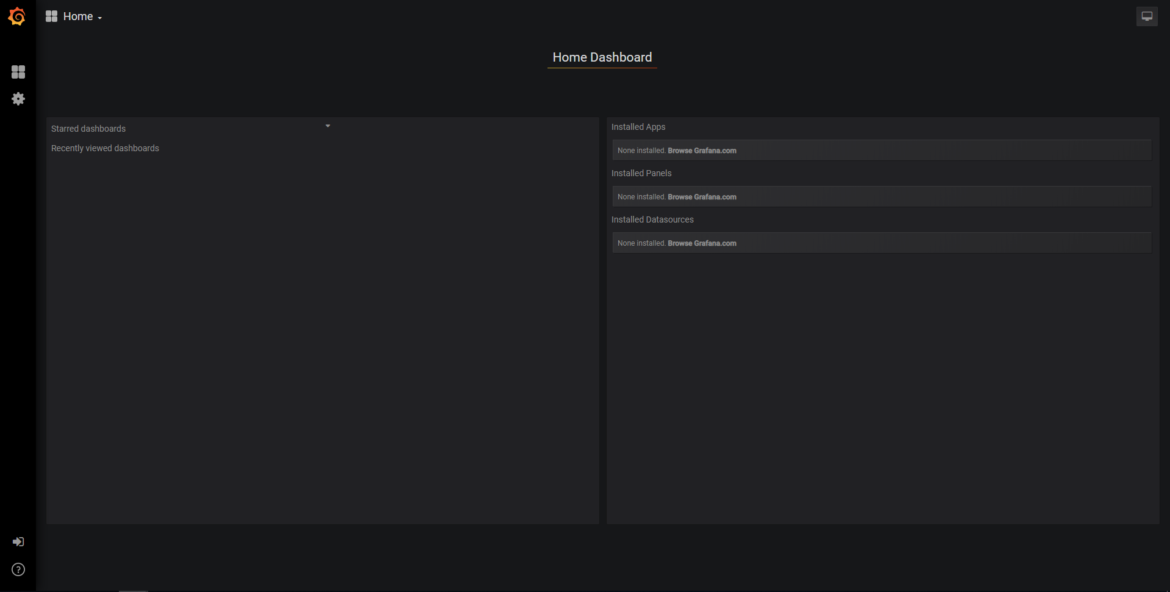This screenshot has width=1170, height=592.
Task: Click the dashboard grid icon beside Home
Action: coord(51,15)
